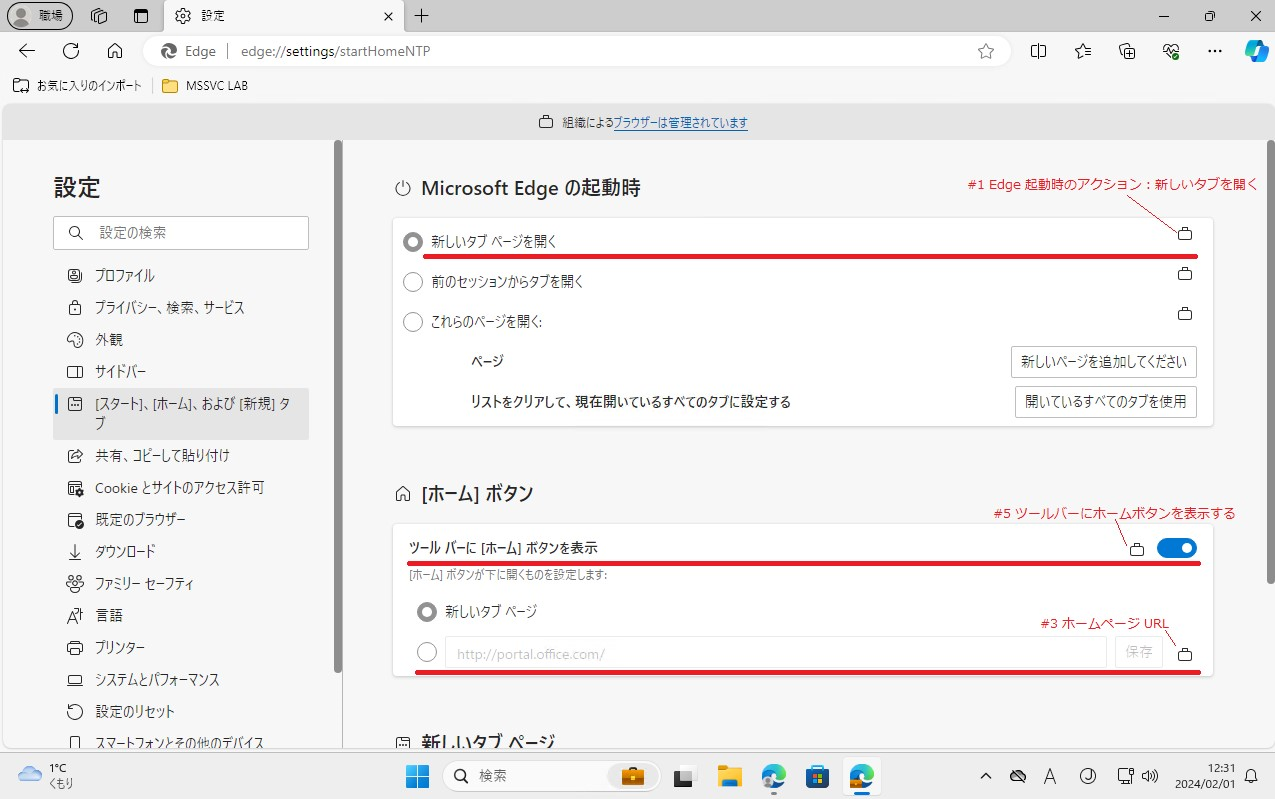Open Windows Start menu

coord(417,776)
